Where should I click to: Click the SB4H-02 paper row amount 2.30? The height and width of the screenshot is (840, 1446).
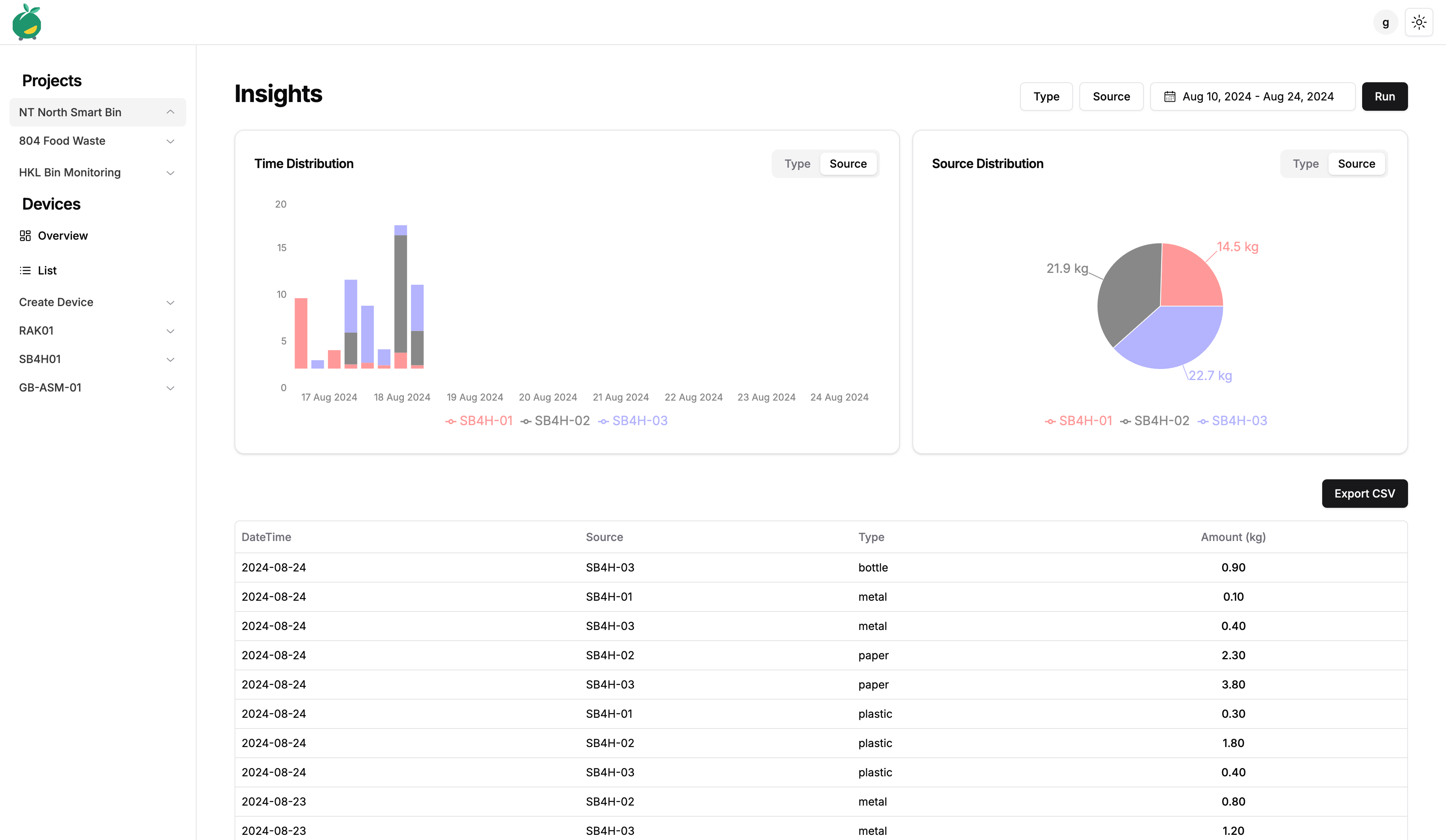(1233, 655)
